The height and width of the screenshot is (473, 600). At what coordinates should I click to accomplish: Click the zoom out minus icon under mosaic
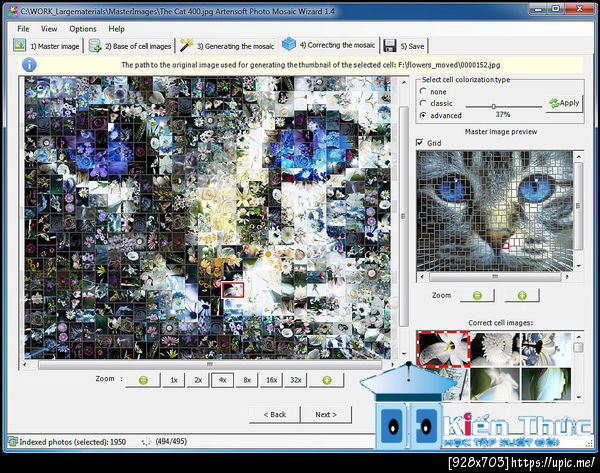143,380
